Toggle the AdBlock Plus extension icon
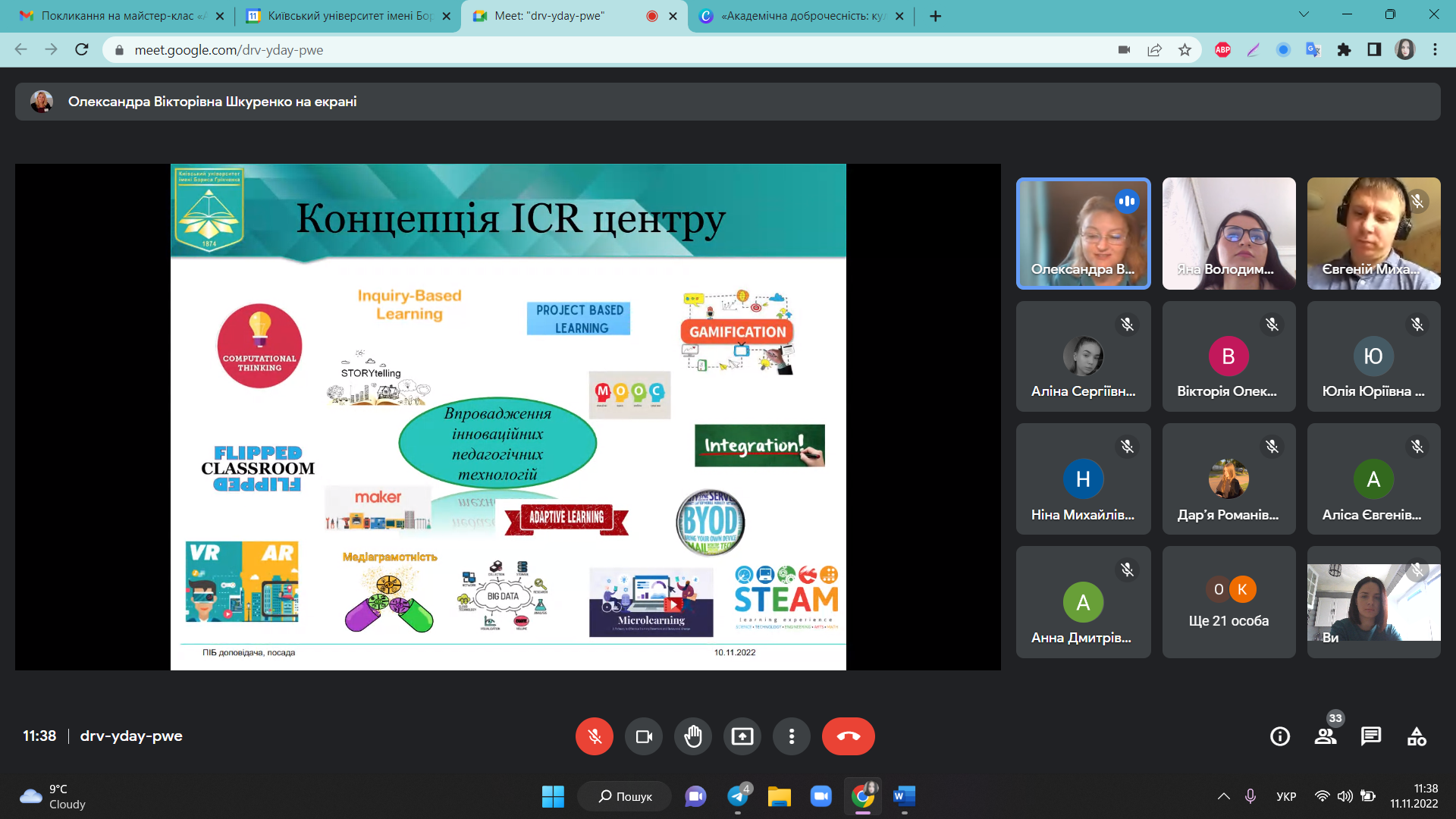This screenshot has height=819, width=1456. [x=1222, y=50]
